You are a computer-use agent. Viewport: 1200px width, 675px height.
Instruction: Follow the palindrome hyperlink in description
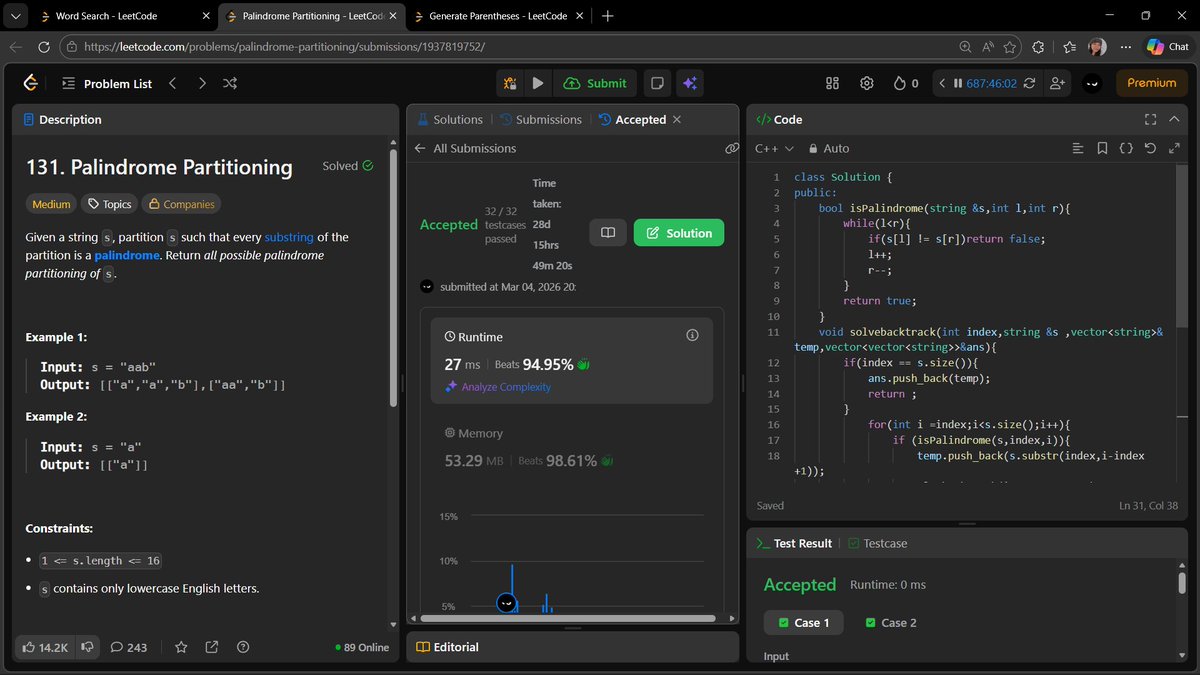(127, 255)
